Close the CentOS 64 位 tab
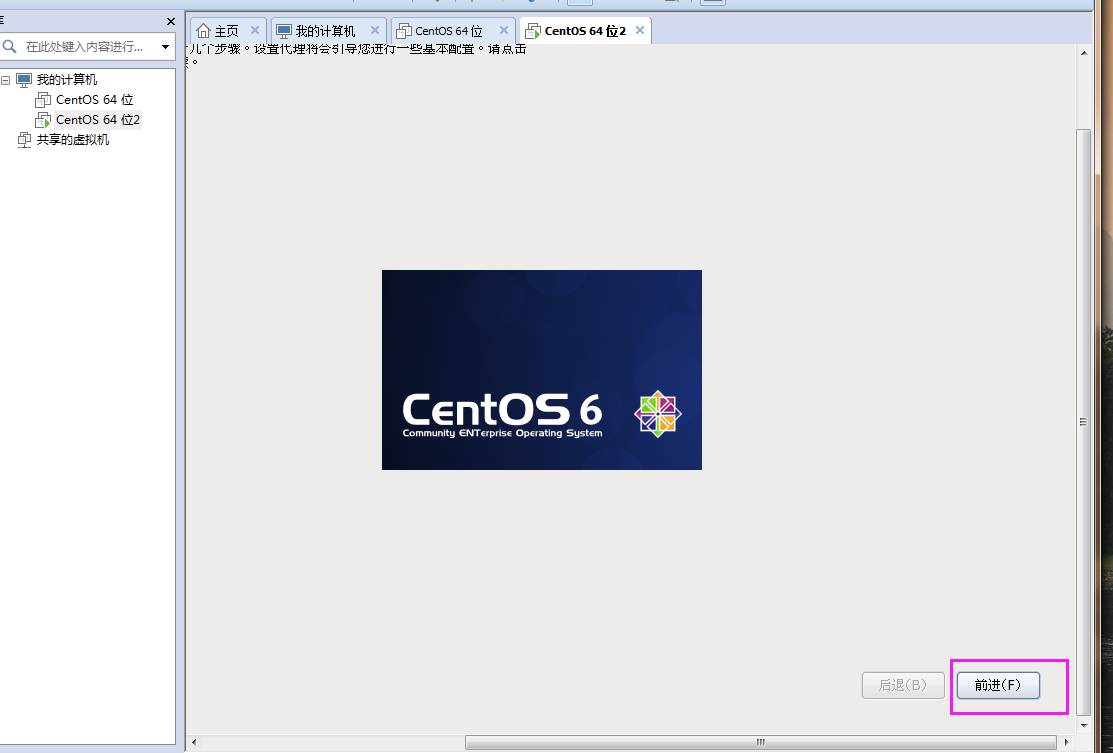 coord(504,30)
